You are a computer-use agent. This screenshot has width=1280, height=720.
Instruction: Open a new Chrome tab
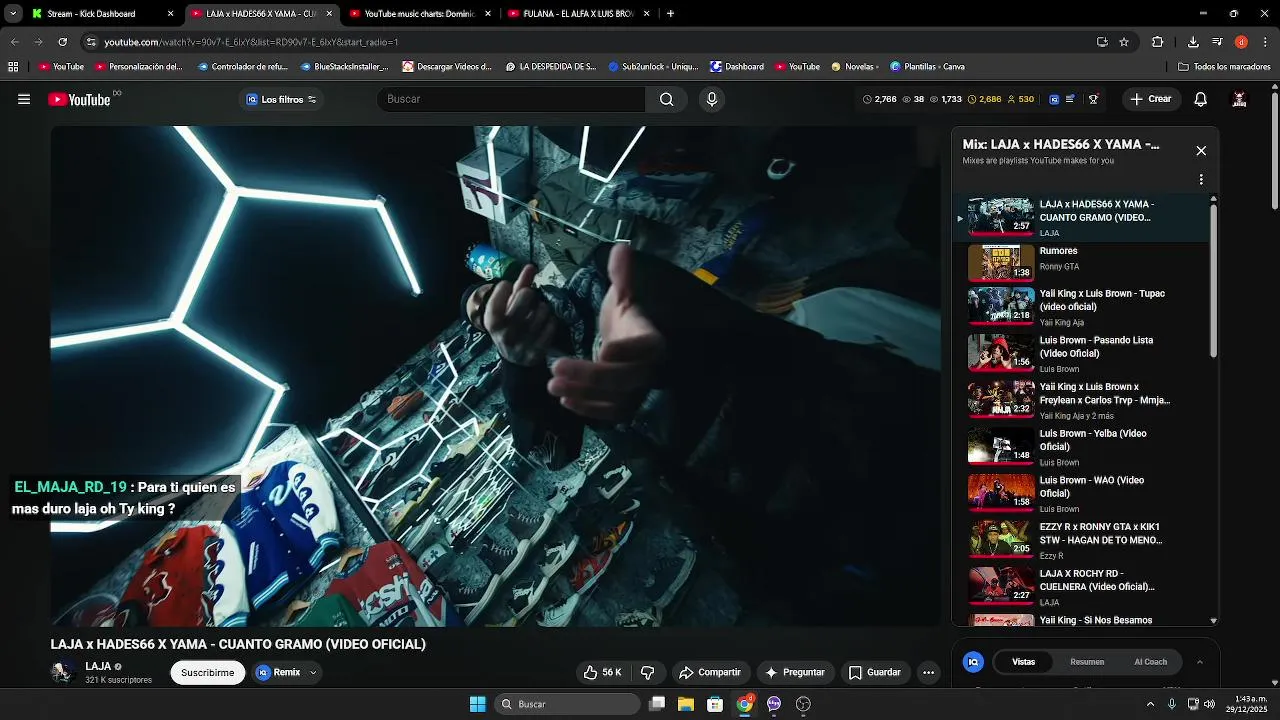pos(670,14)
